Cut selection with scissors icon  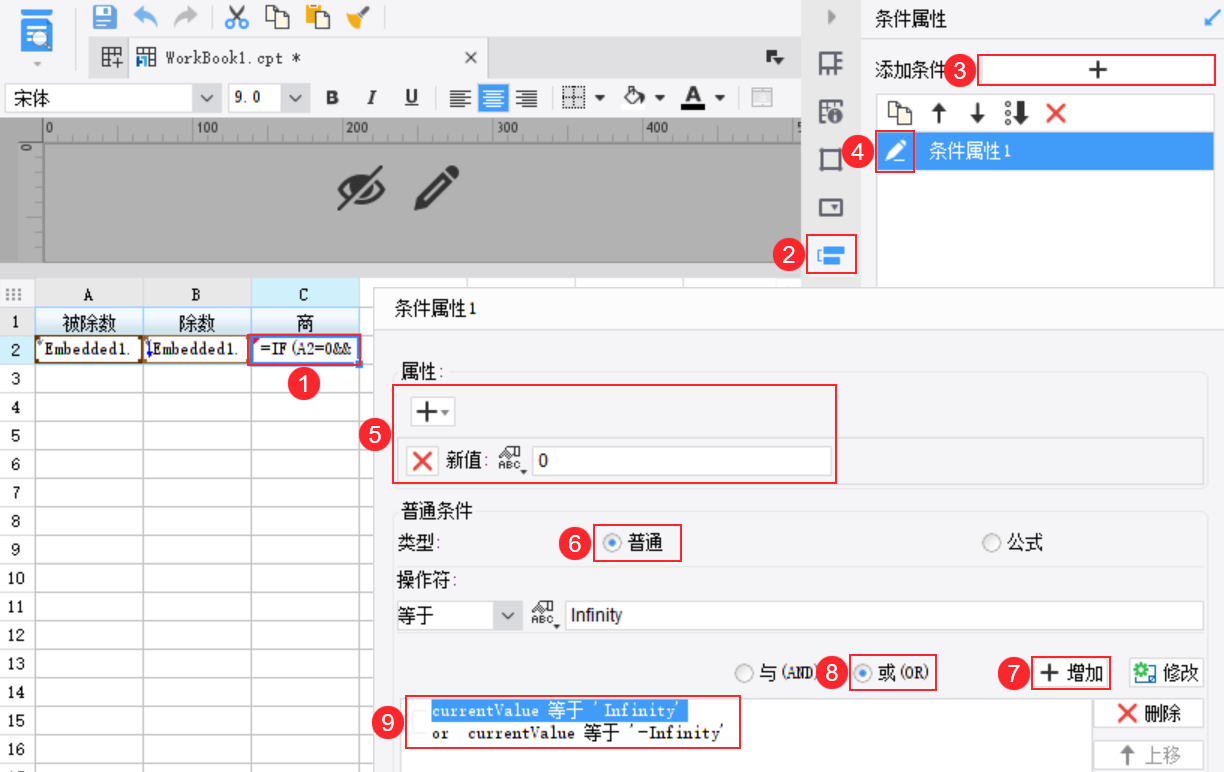pyautogui.click(x=236, y=16)
